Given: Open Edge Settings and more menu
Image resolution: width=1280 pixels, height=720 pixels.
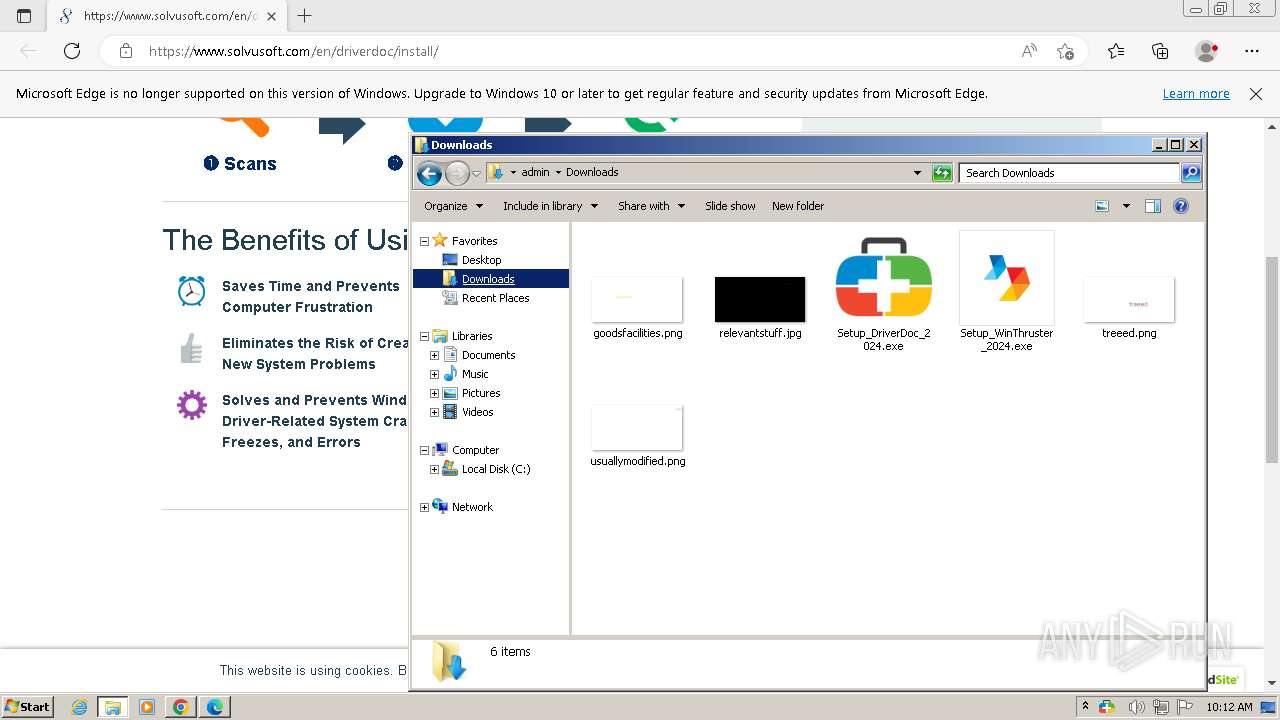Looking at the screenshot, I should click(1252, 51).
